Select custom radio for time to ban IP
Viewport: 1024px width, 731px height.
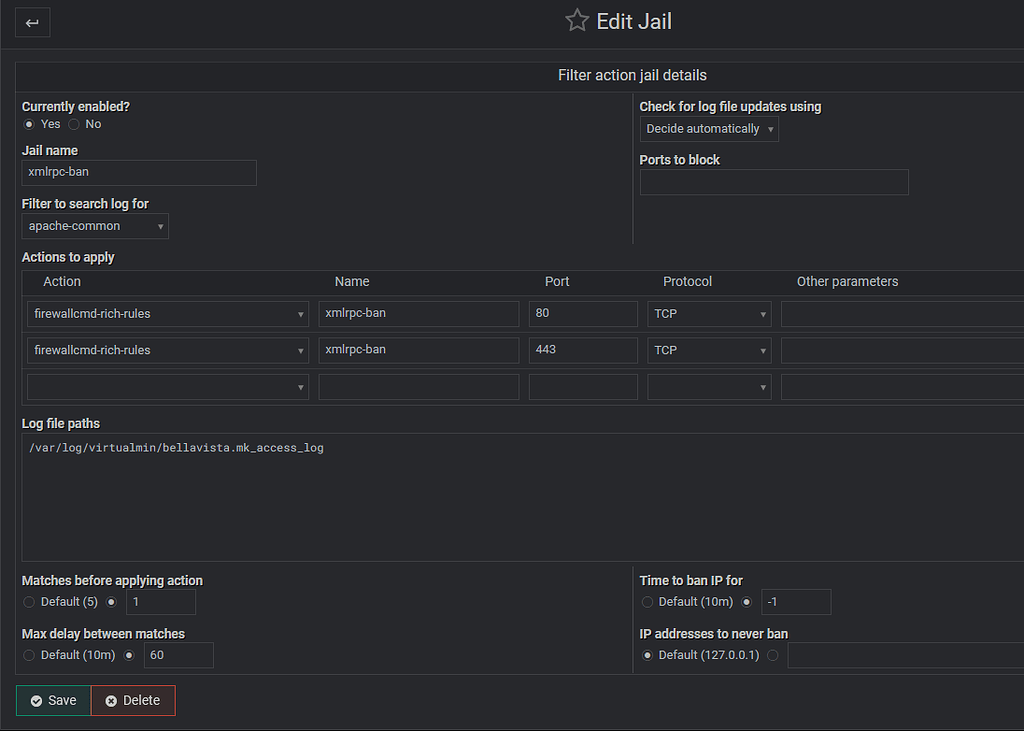point(746,602)
